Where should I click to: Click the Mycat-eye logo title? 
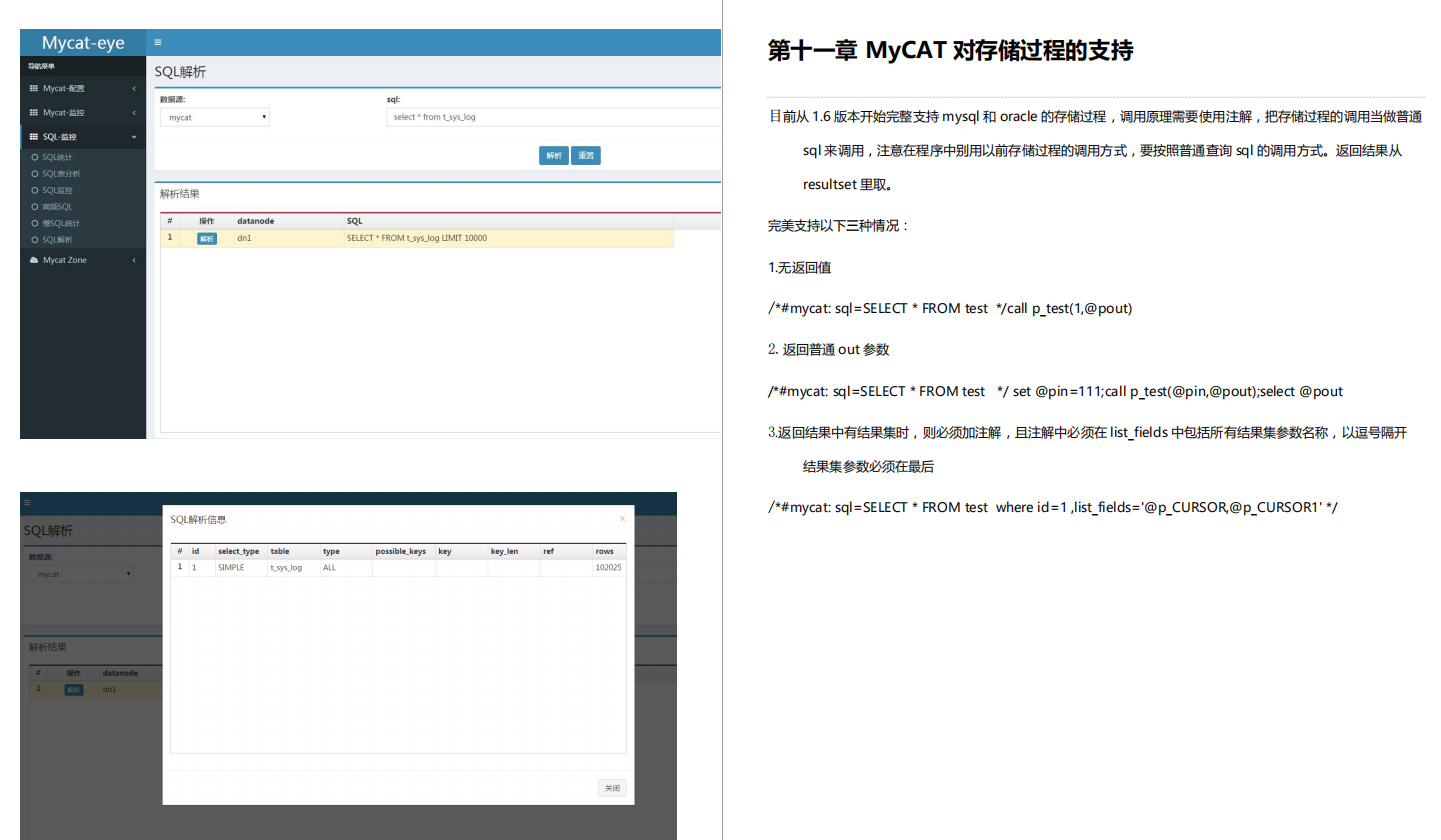coord(83,42)
